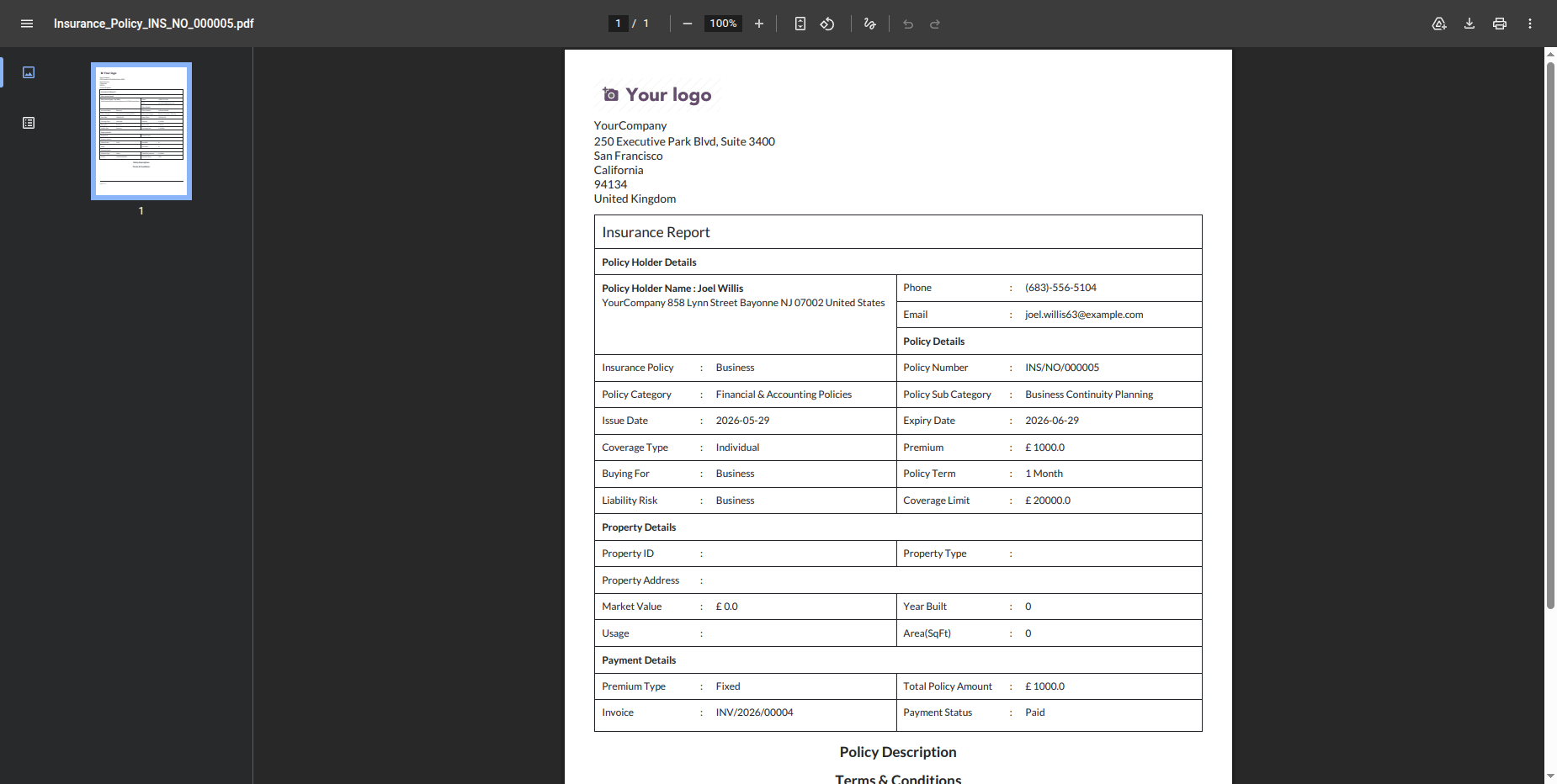
Task: Click the joel.willis63@example.com email text
Action: [1084, 315]
